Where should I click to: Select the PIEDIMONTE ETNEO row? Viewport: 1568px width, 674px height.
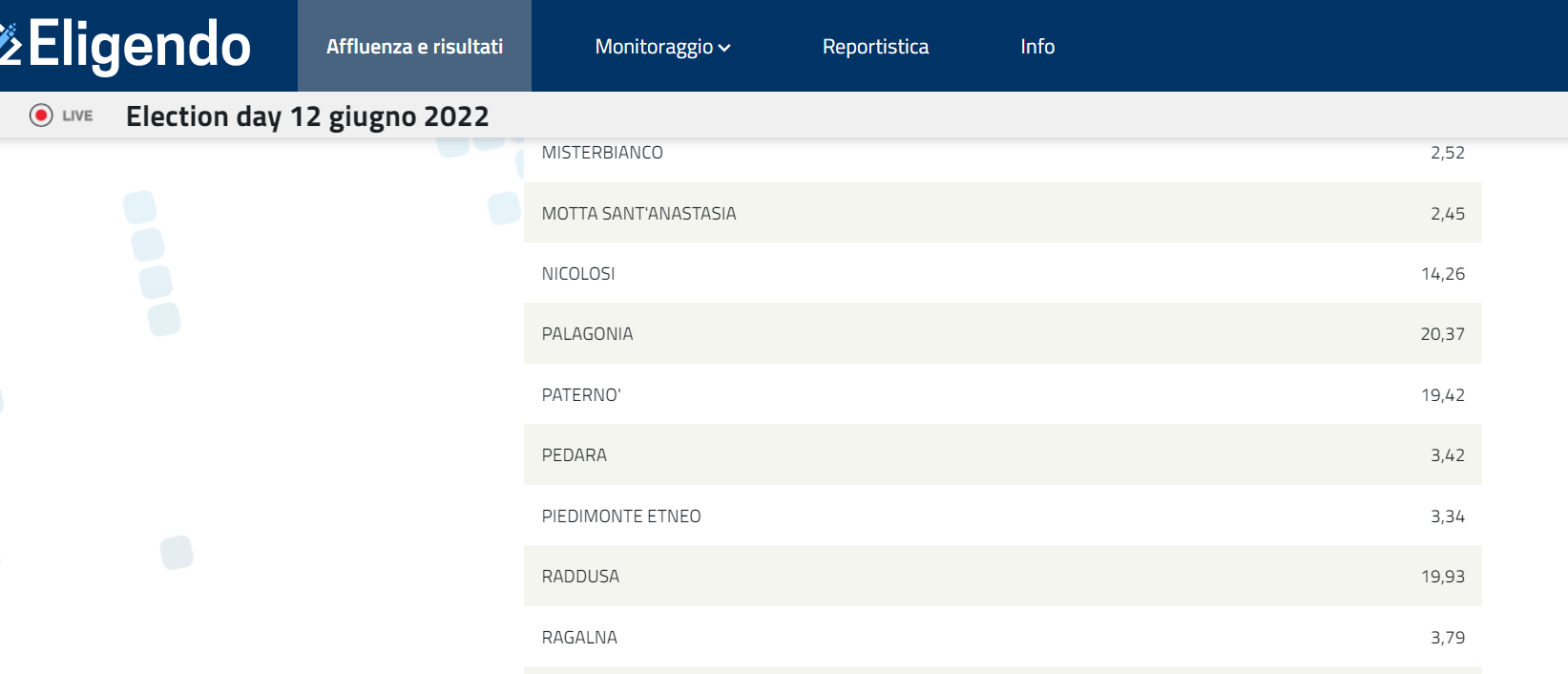pyautogui.click(x=1000, y=516)
